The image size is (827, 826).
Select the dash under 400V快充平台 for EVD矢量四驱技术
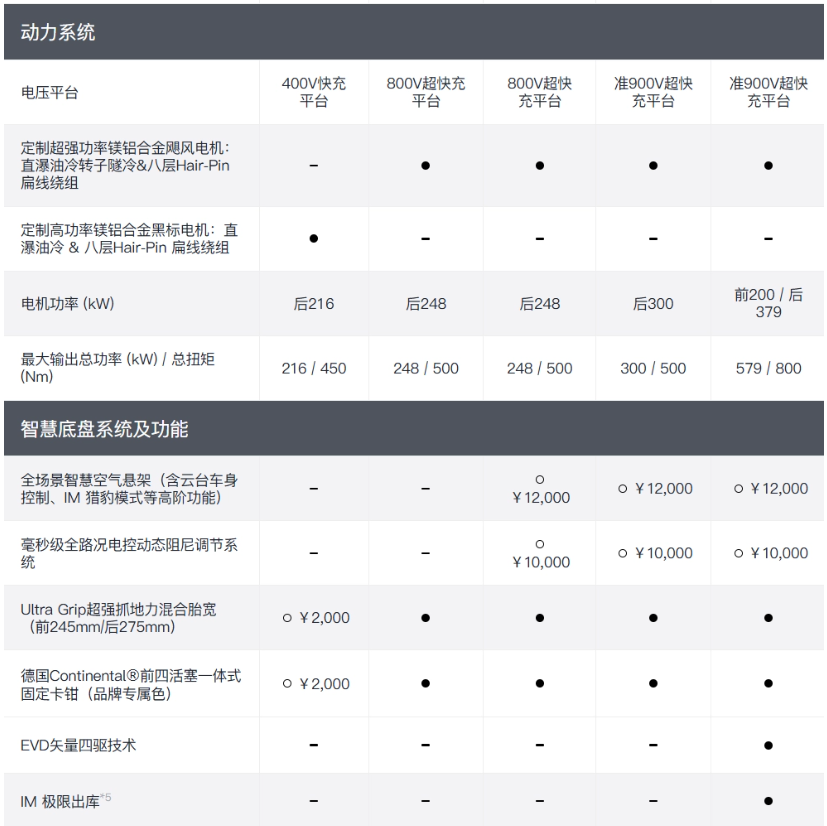click(x=314, y=745)
